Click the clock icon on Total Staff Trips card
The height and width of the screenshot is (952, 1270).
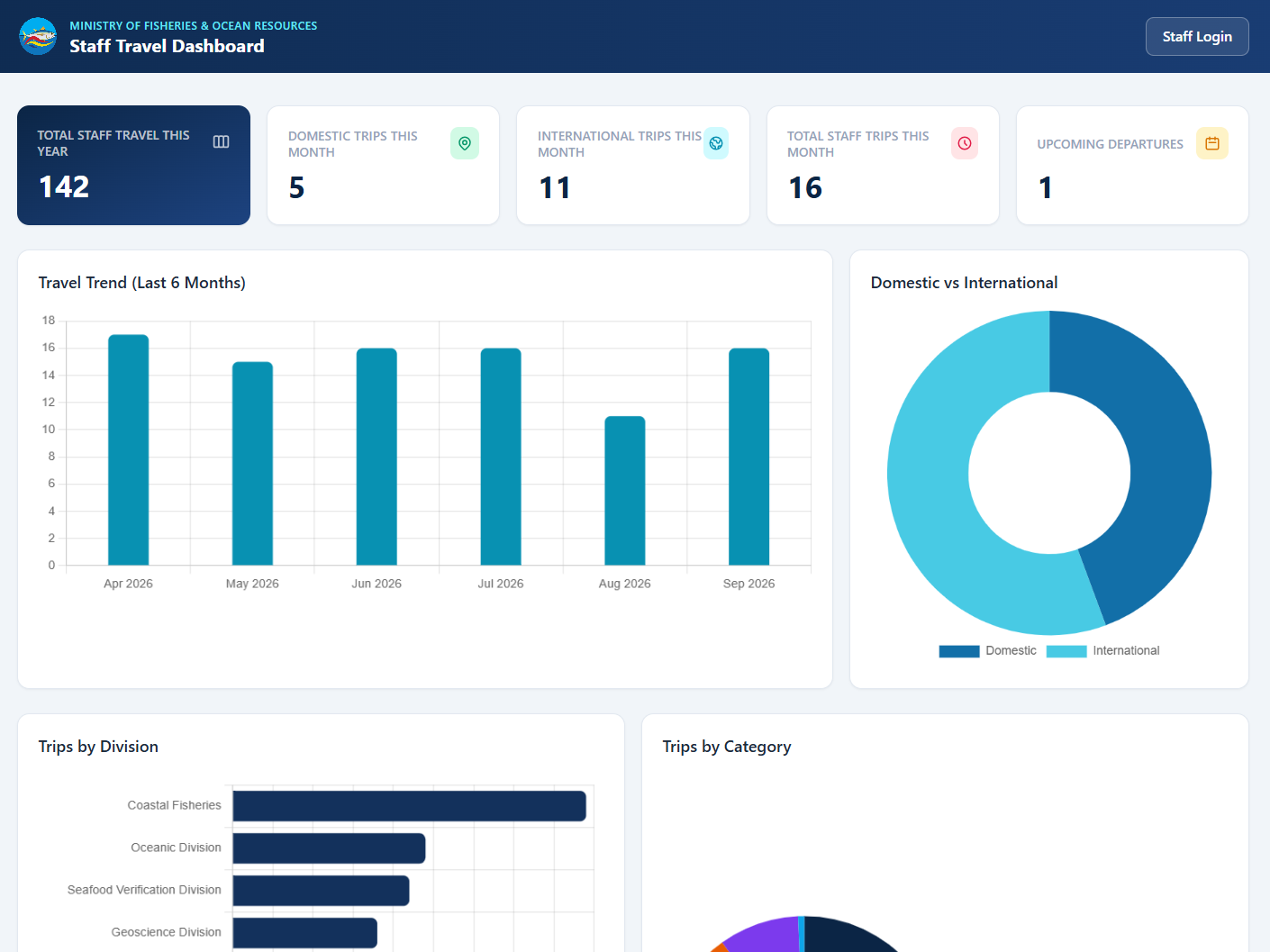(x=965, y=143)
